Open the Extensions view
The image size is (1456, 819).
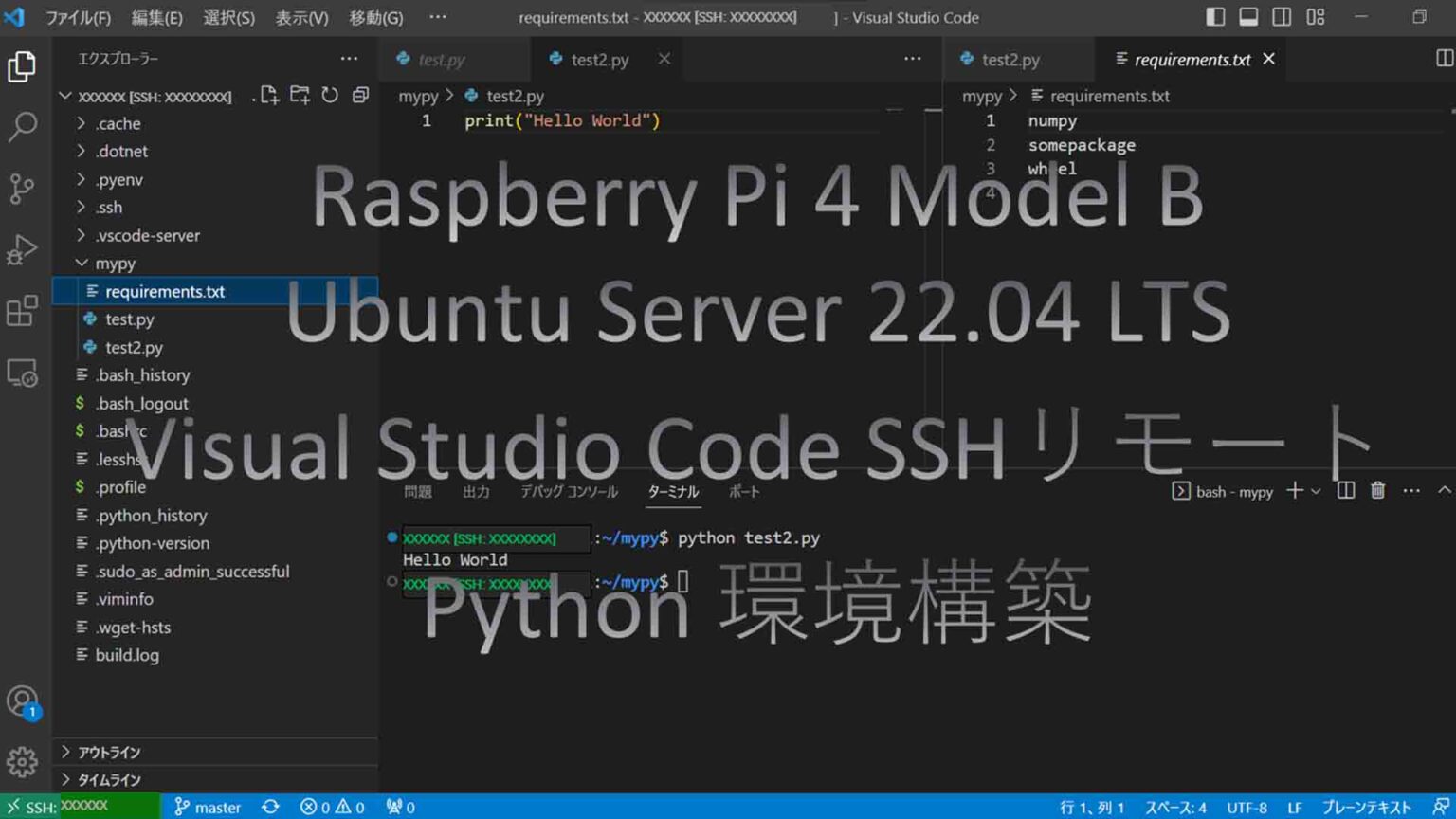pyautogui.click(x=23, y=311)
